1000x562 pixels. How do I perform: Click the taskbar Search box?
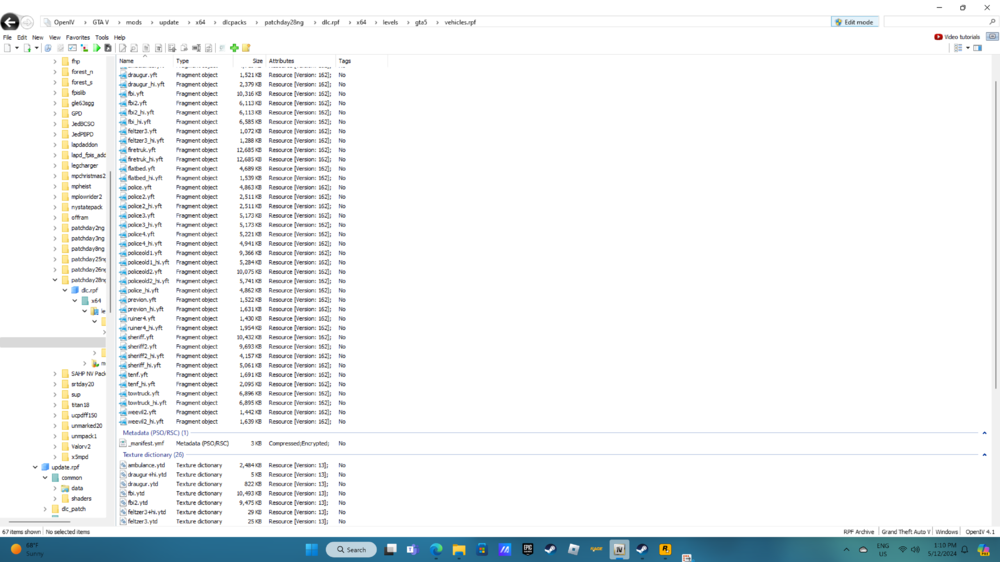point(351,549)
